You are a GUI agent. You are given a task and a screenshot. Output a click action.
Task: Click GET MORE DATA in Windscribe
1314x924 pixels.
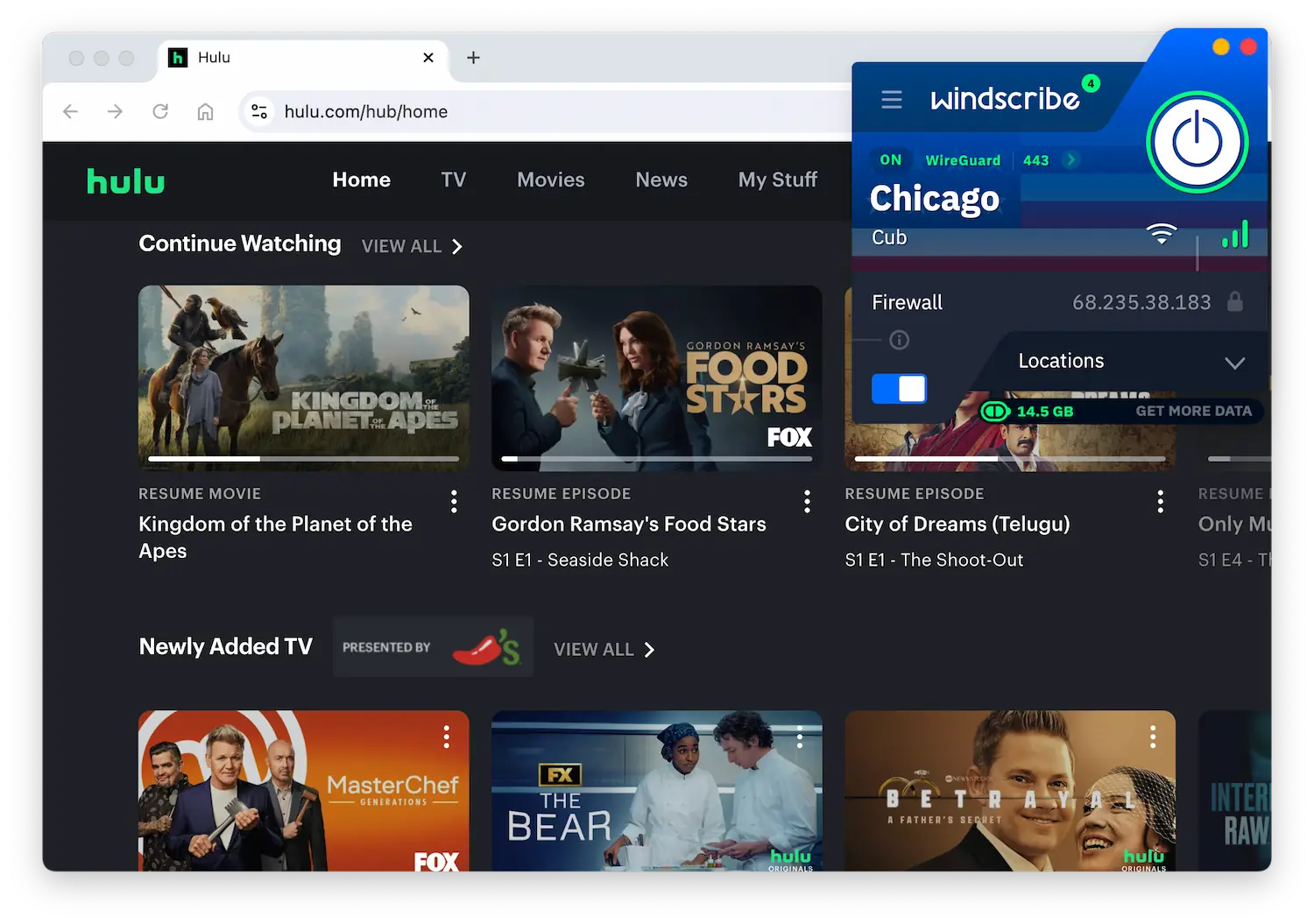coord(1194,411)
